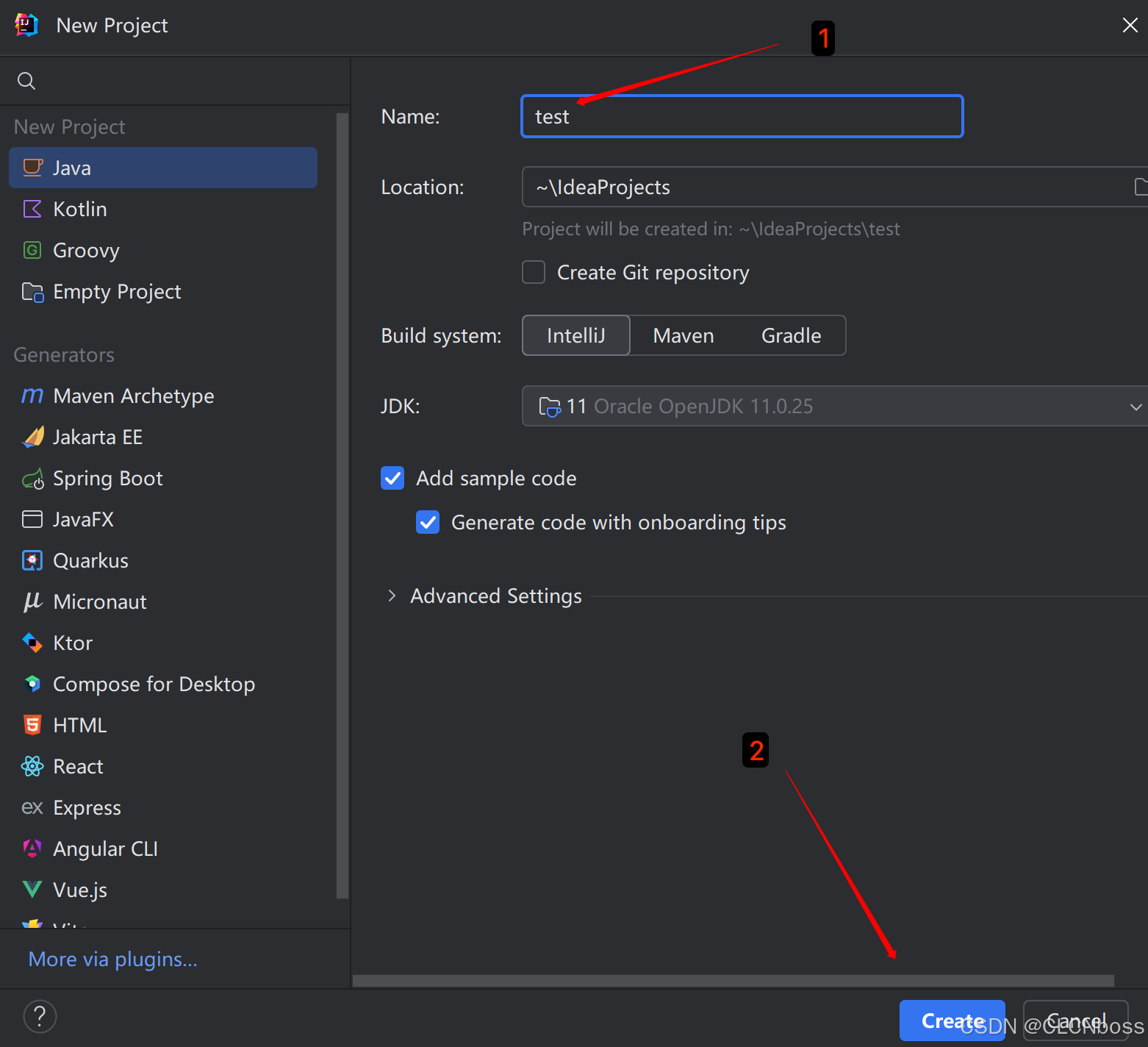Select Vue.js generator
The height and width of the screenshot is (1047, 1148).
163,890
